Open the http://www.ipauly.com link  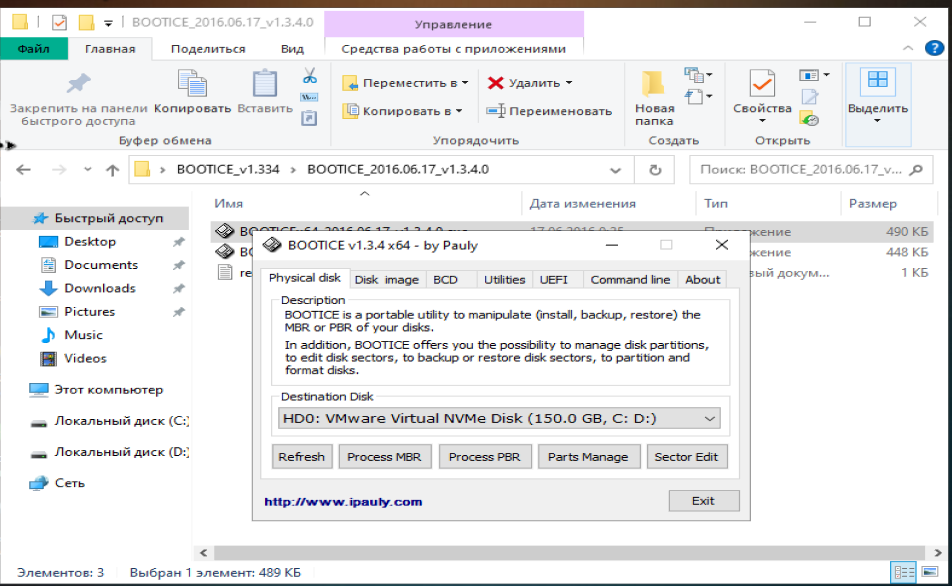point(343,502)
